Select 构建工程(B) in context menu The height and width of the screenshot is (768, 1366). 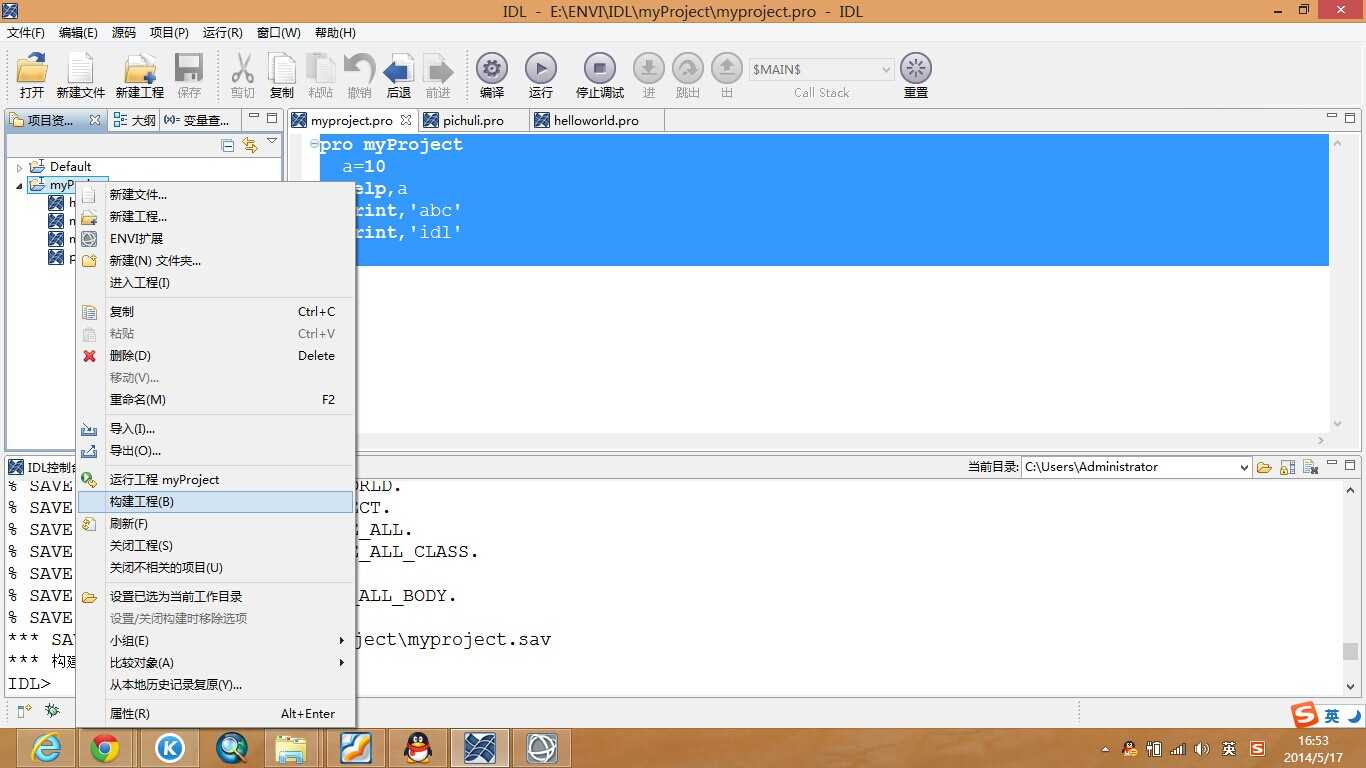click(x=216, y=501)
